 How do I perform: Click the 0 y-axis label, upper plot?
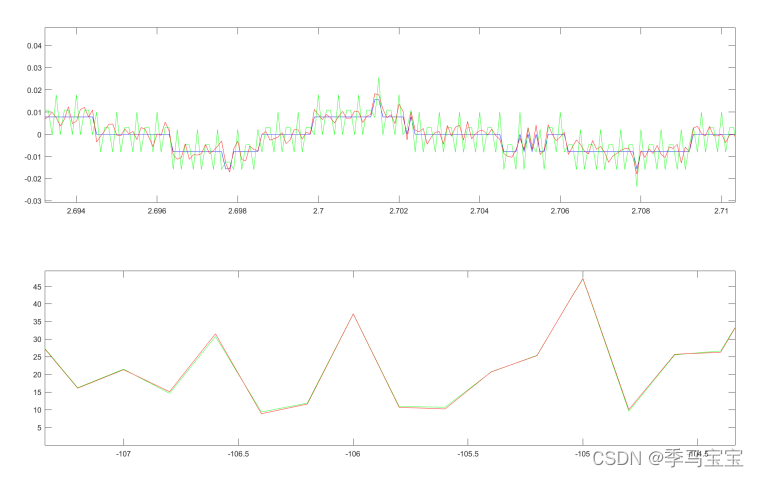(40, 135)
